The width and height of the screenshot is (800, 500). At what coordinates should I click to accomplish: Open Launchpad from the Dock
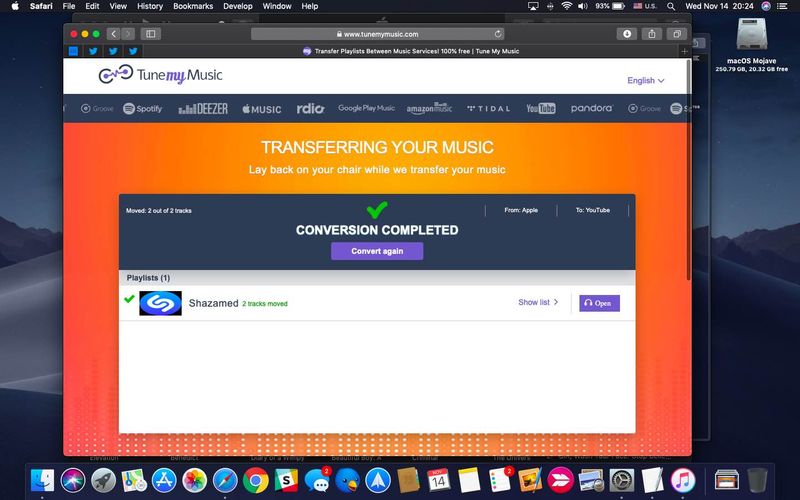coord(103,480)
